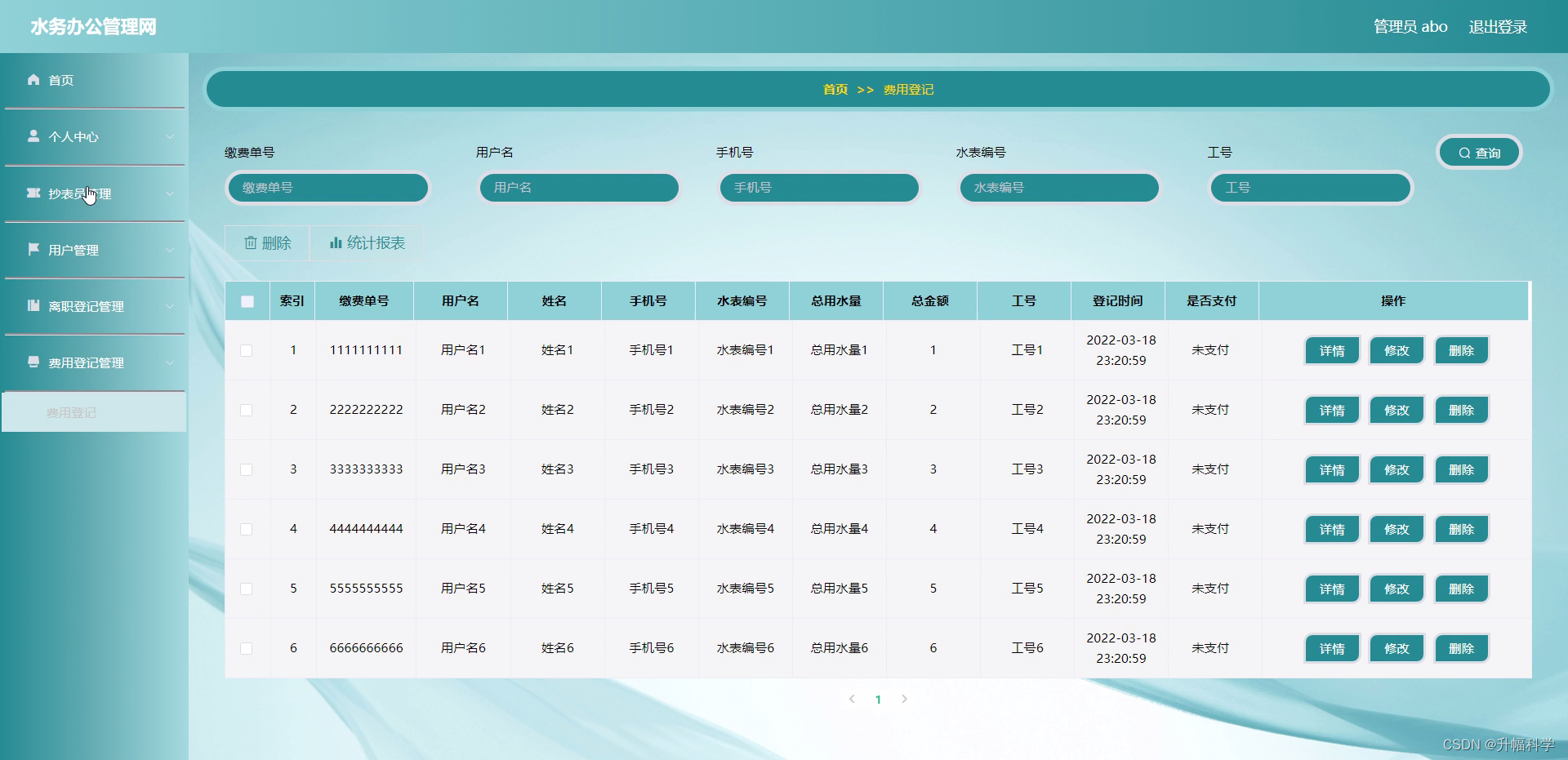Select the 离职登记管理 sidebar icon
Viewport: 1568px width, 760px height.
point(33,306)
